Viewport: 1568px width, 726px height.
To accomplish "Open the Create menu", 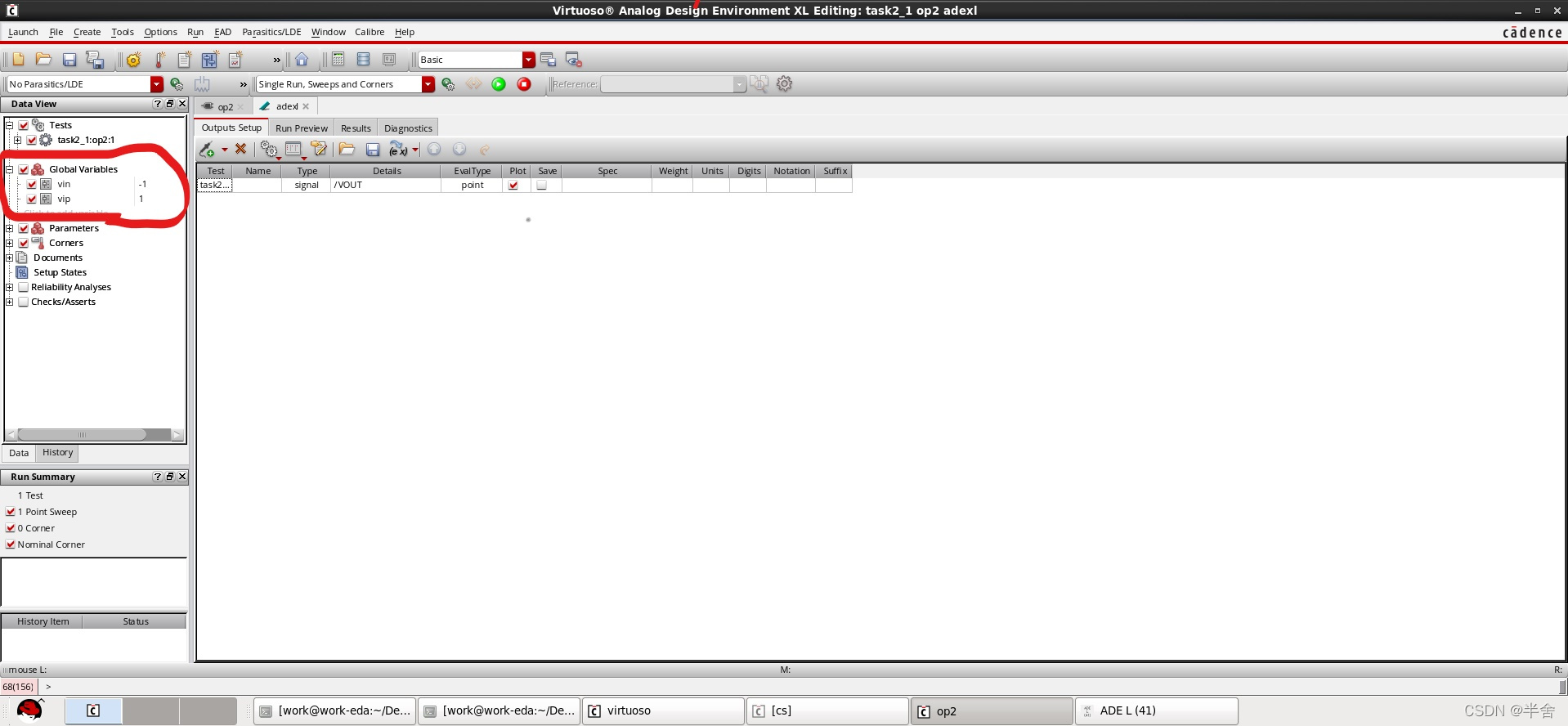I will pos(87,32).
